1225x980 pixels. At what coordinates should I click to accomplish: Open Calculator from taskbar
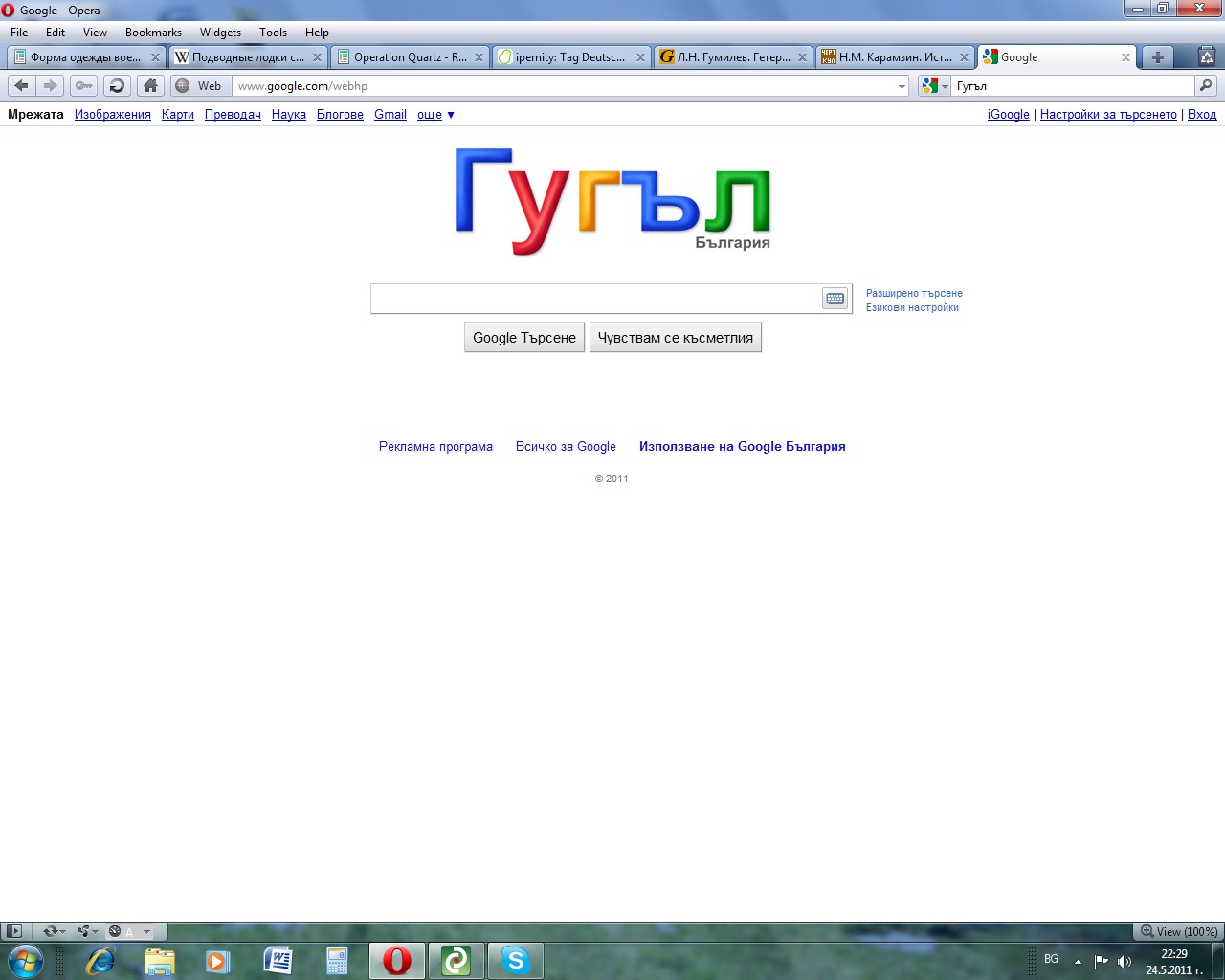click(337, 961)
